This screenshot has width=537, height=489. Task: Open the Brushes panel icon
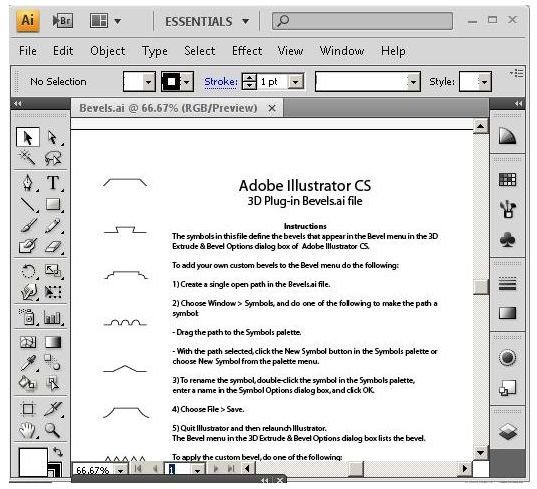(x=507, y=209)
